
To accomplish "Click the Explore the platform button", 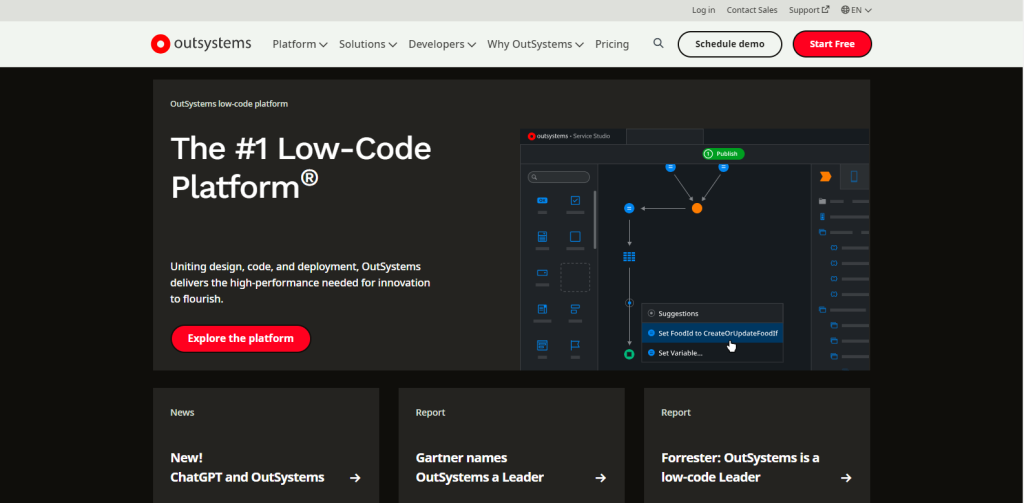I will tap(240, 338).
